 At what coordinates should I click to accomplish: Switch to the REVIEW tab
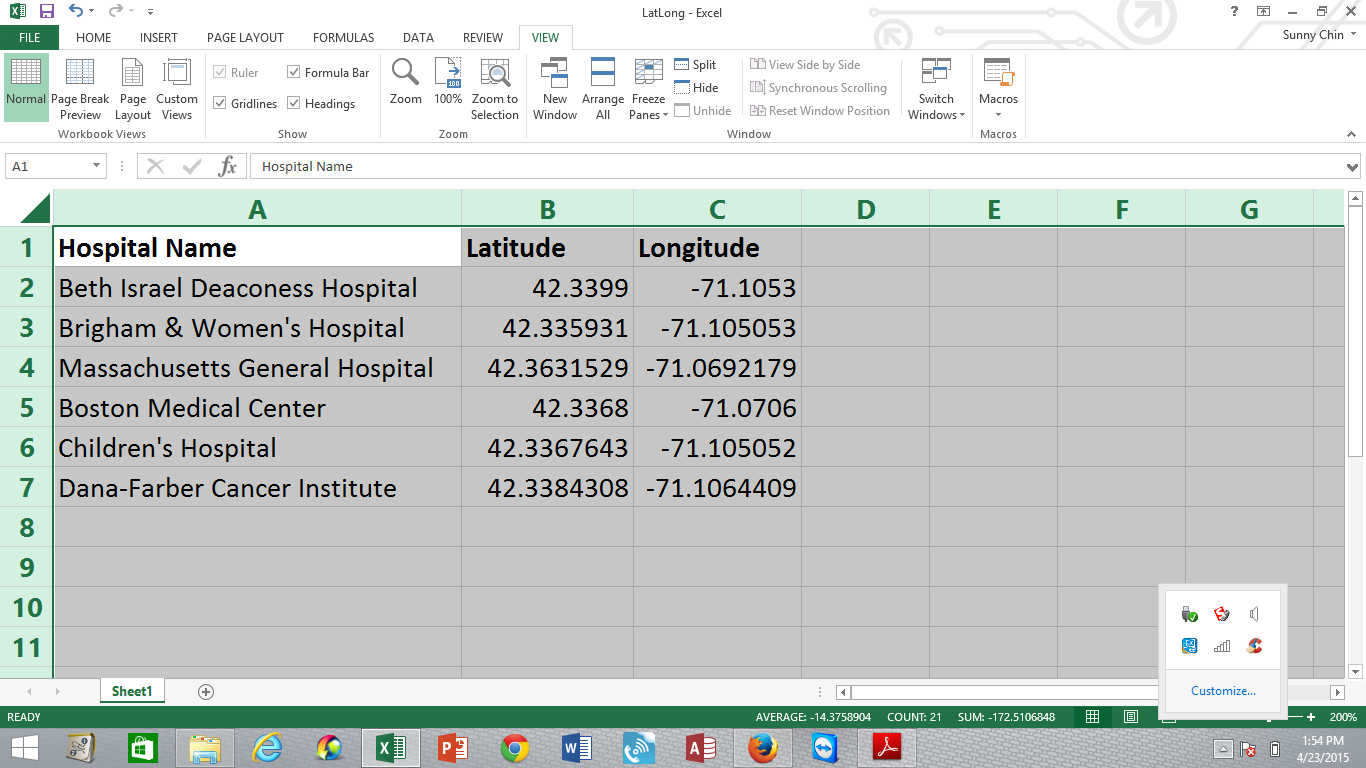coord(483,38)
